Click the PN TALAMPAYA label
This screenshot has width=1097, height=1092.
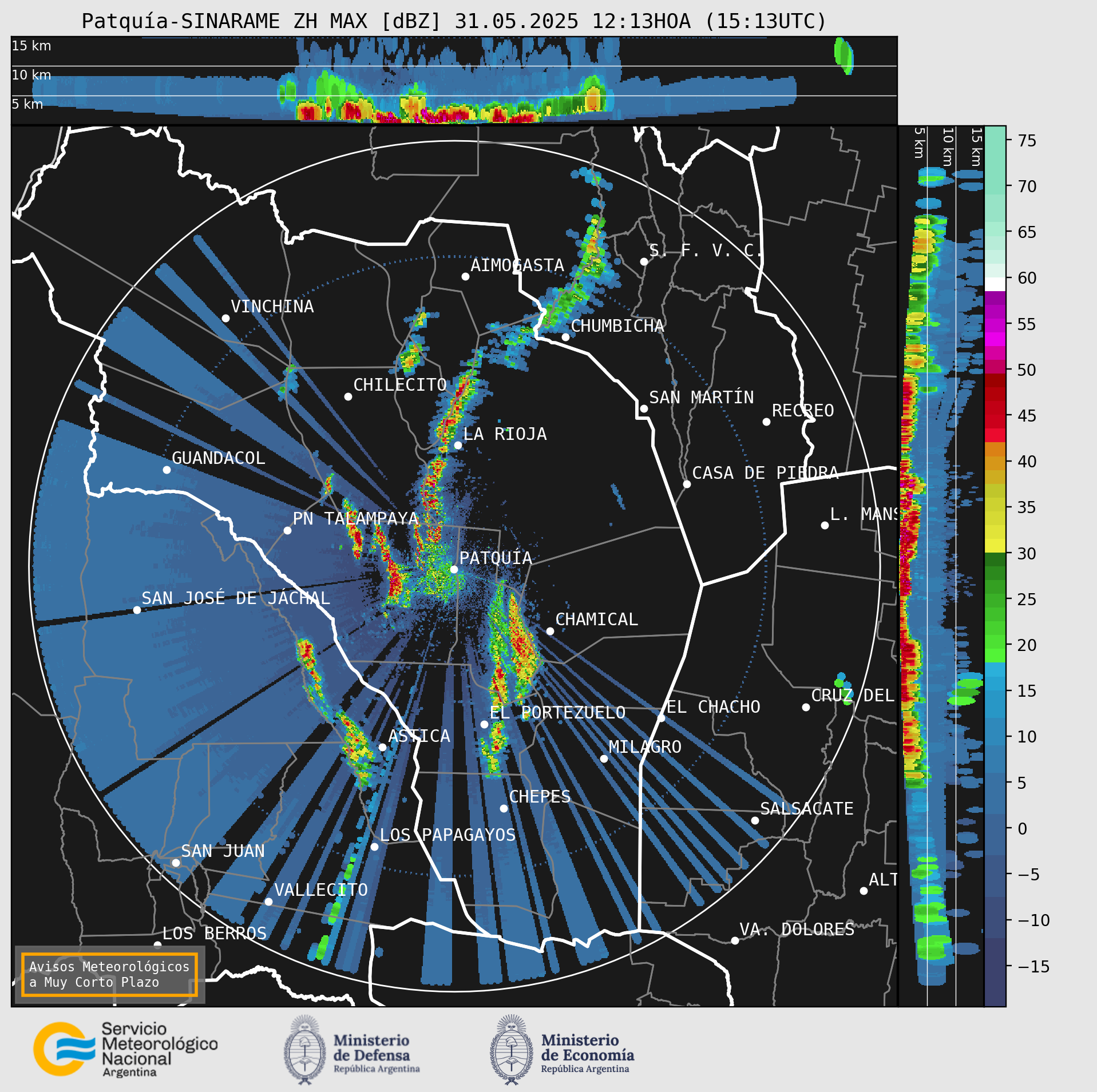[356, 519]
